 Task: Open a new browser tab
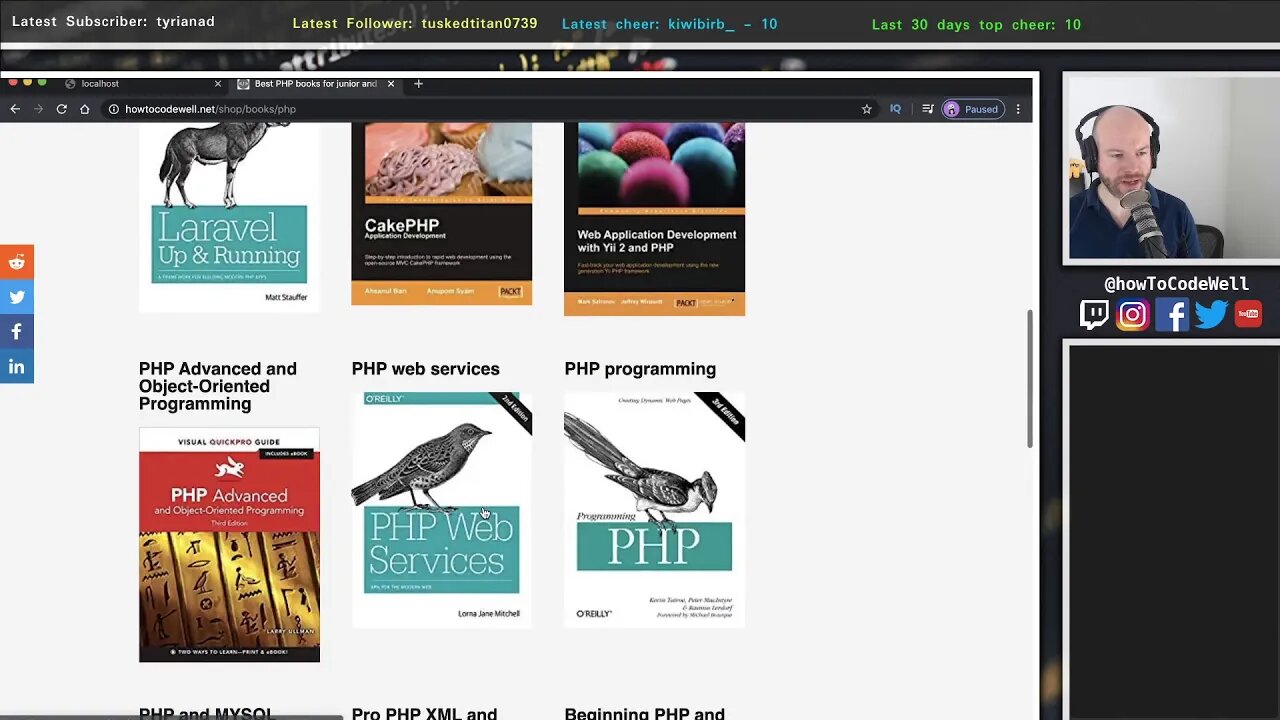coord(418,84)
